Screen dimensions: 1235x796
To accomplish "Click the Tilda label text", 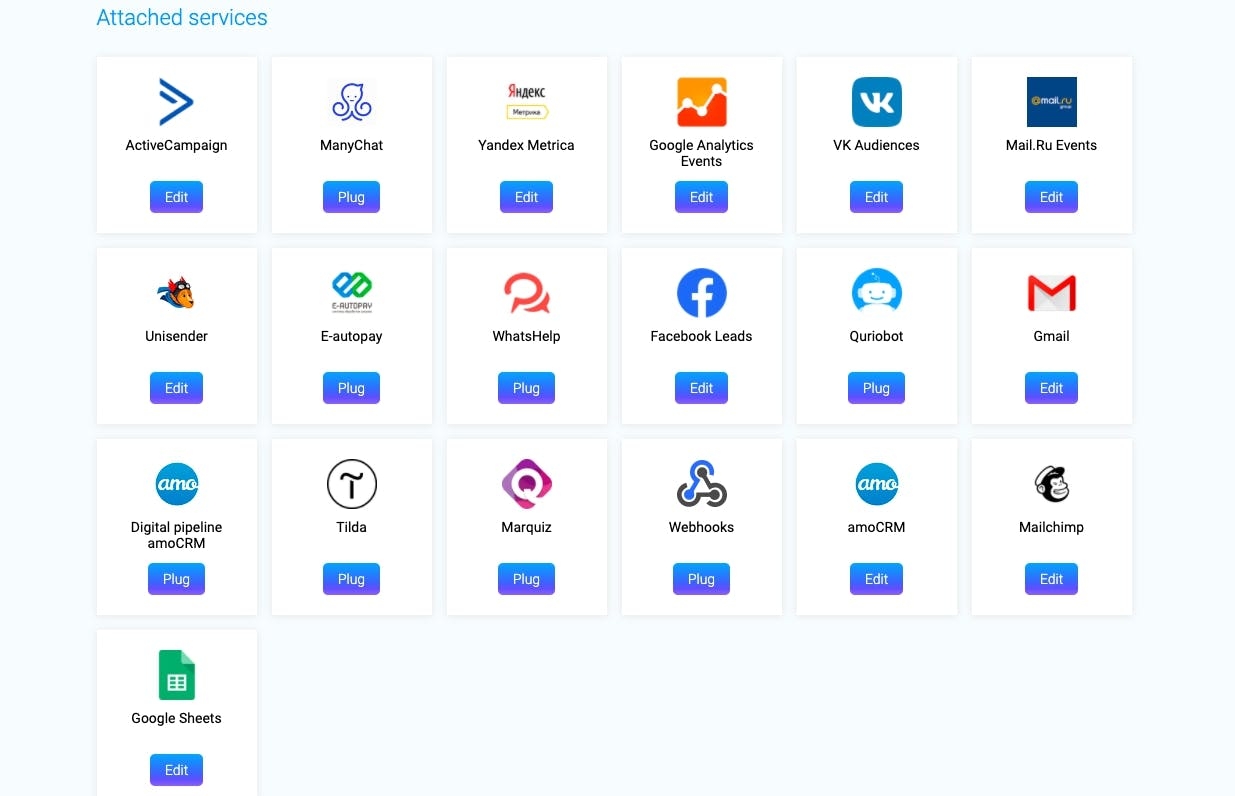I will click(351, 527).
